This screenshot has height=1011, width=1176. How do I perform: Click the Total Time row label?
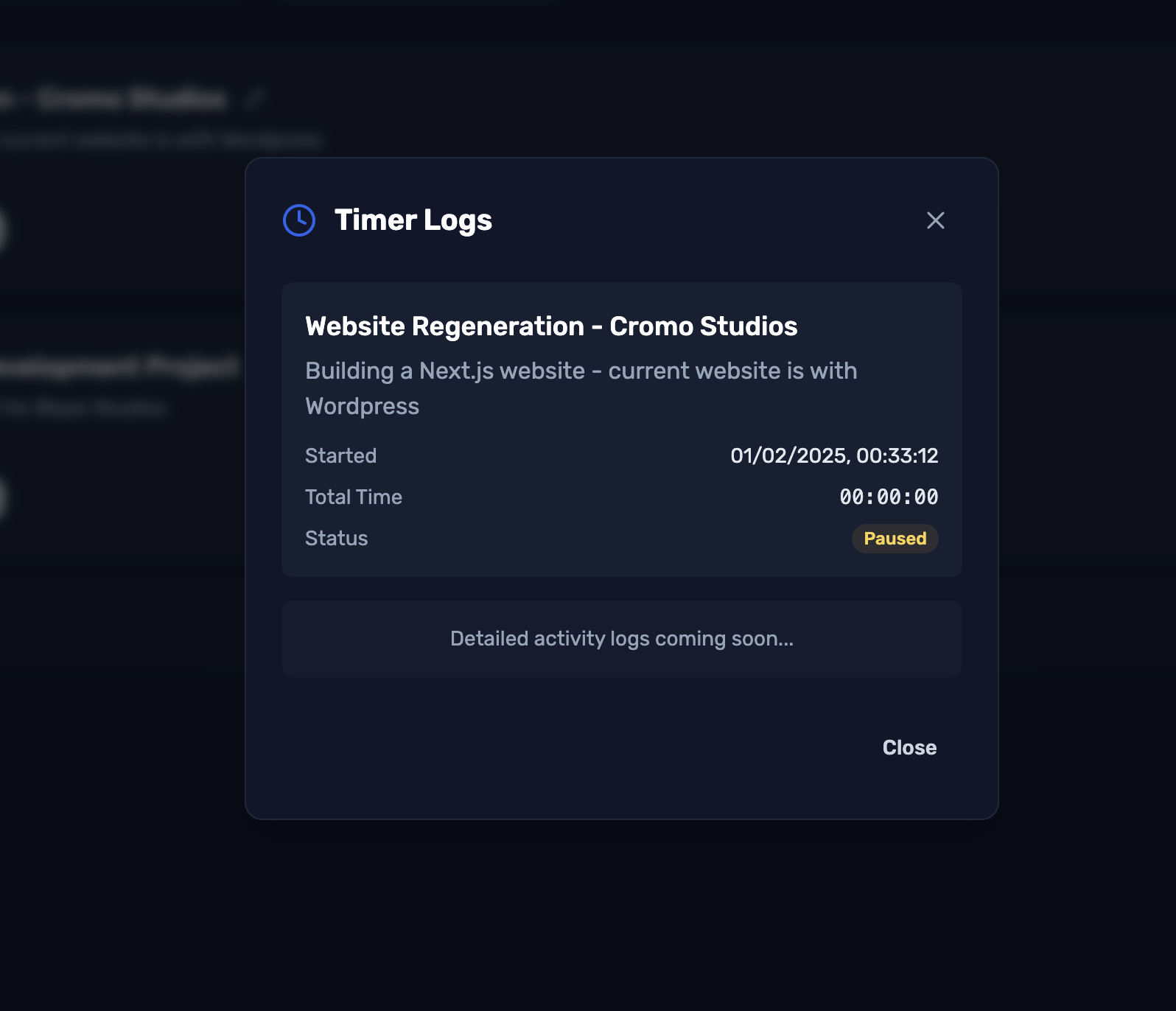(x=354, y=497)
